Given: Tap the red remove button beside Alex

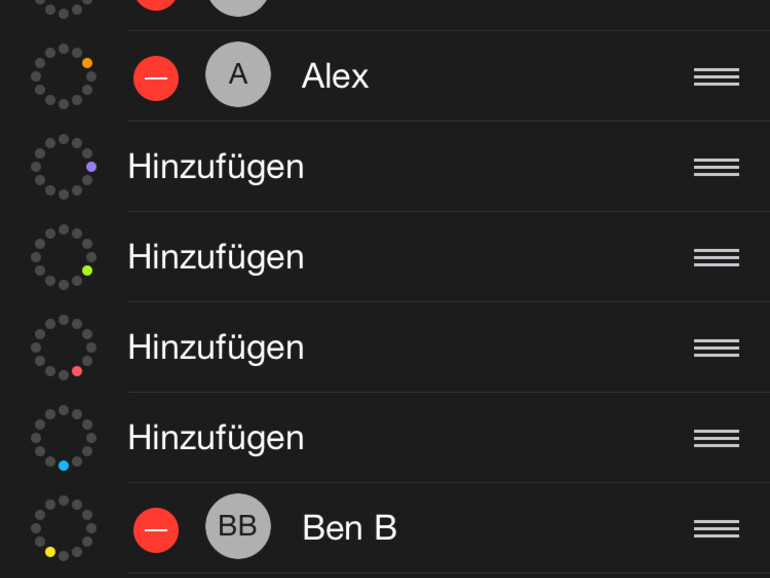Looking at the screenshot, I should tap(156, 78).
